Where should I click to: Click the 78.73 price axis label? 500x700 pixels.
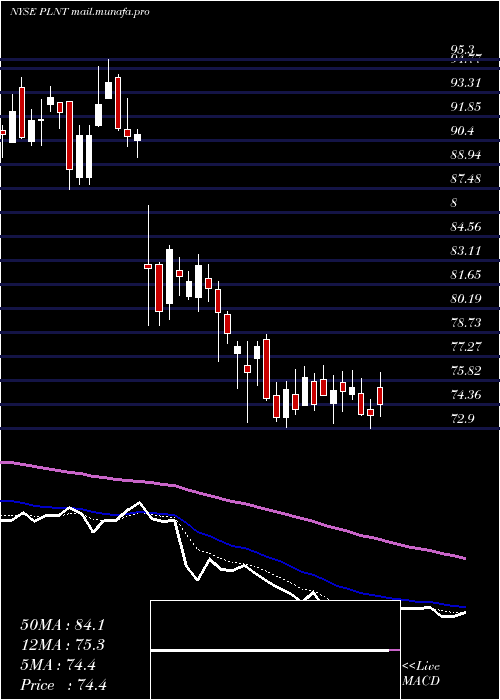click(x=466, y=323)
